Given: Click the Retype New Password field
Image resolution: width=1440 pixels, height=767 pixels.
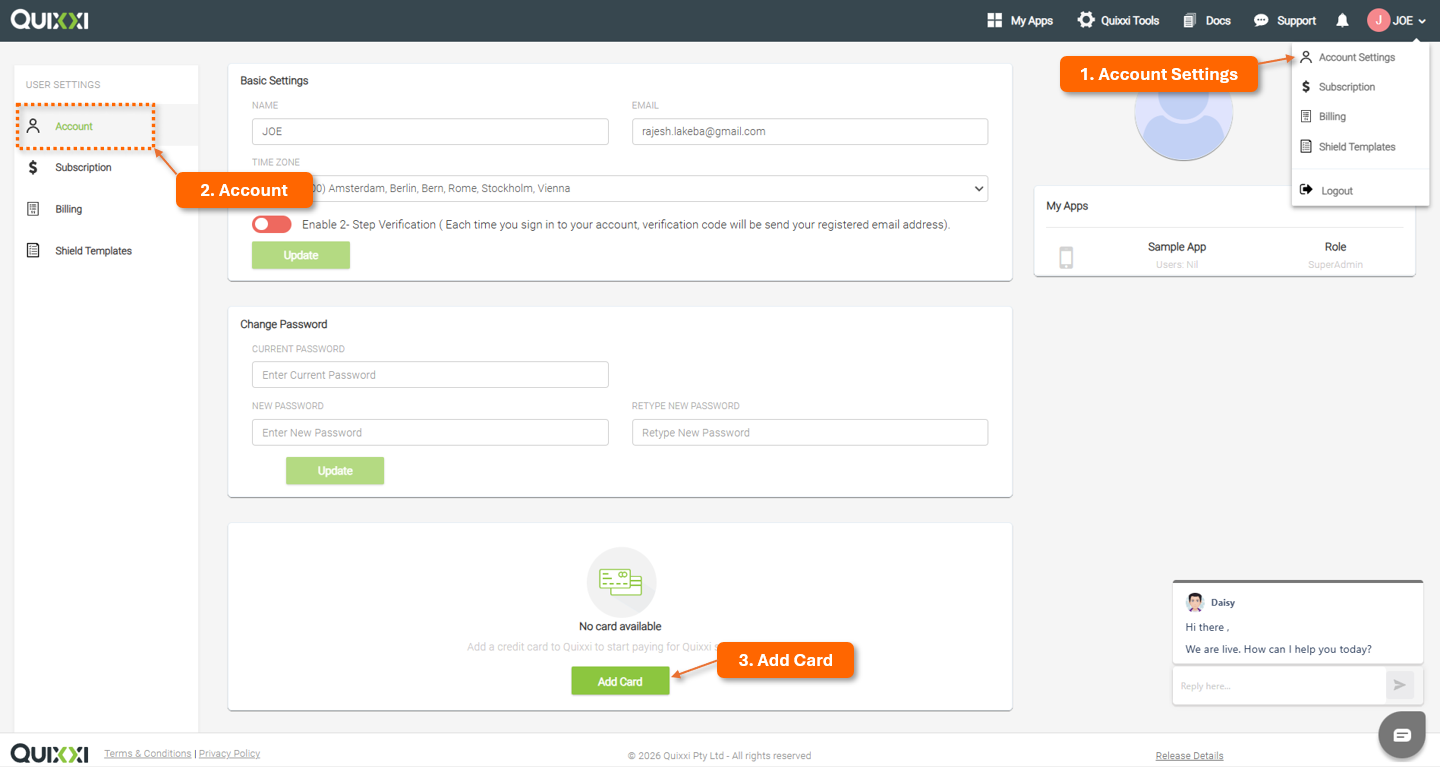Looking at the screenshot, I should (x=810, y=432).
